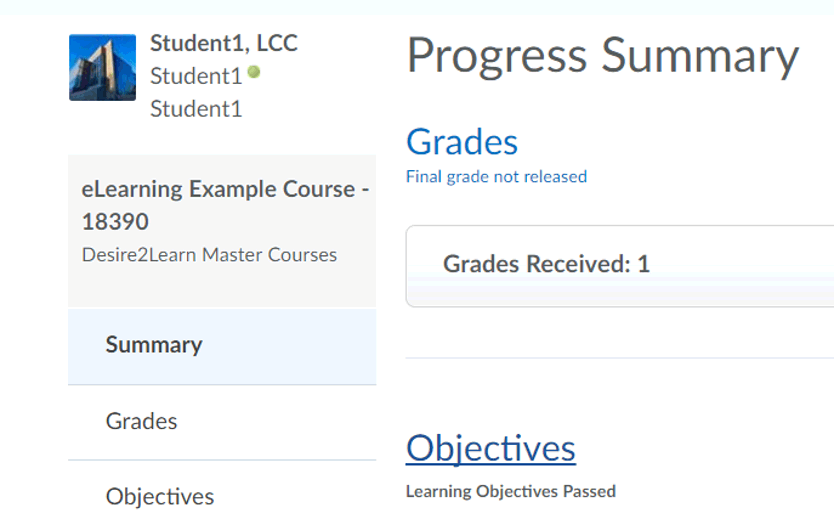The width and height of the screenshot is (835, 520).
Task: Open the underlined Objectives heading link
Action: 490,448
